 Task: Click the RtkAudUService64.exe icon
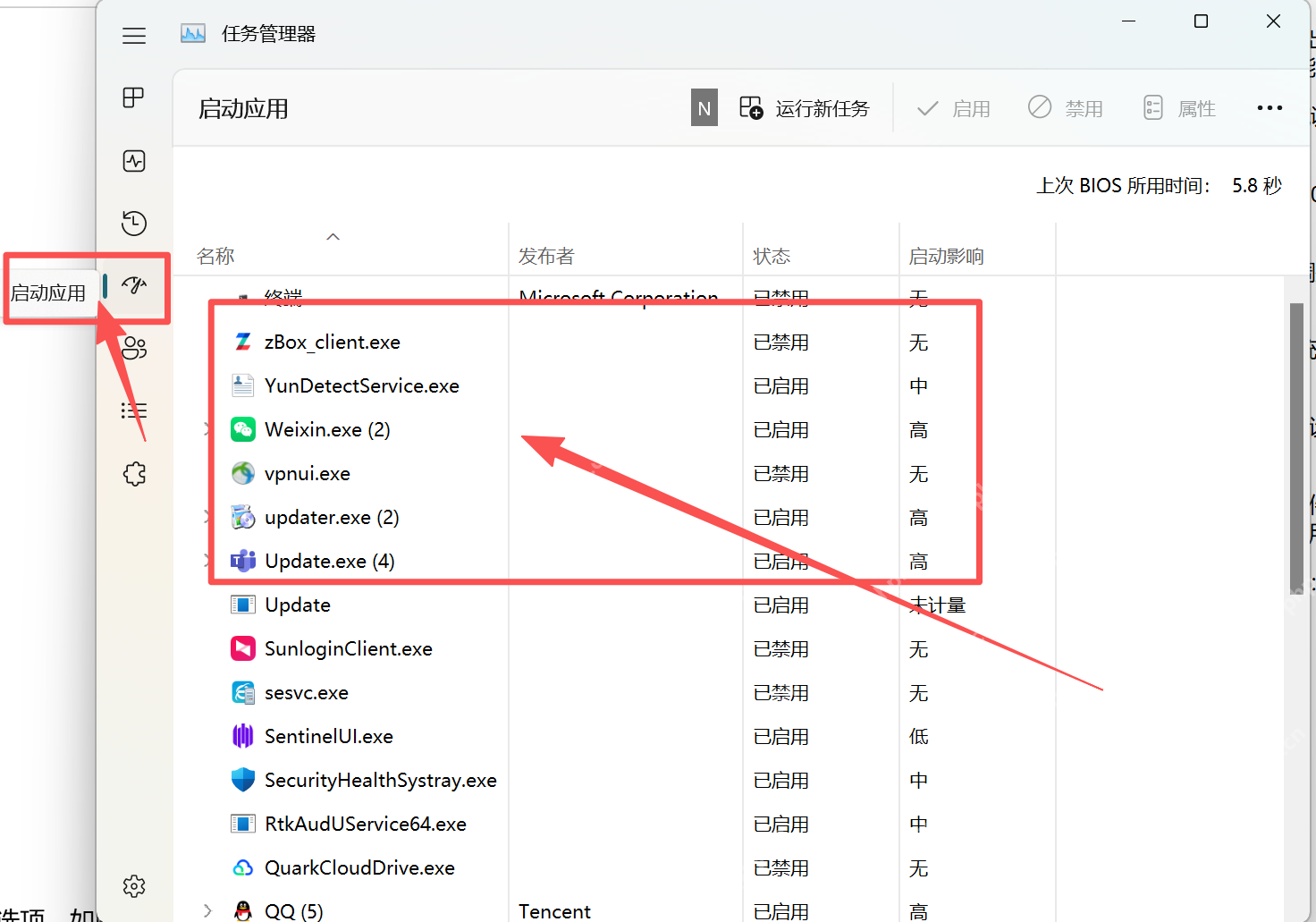click(243, 824)
